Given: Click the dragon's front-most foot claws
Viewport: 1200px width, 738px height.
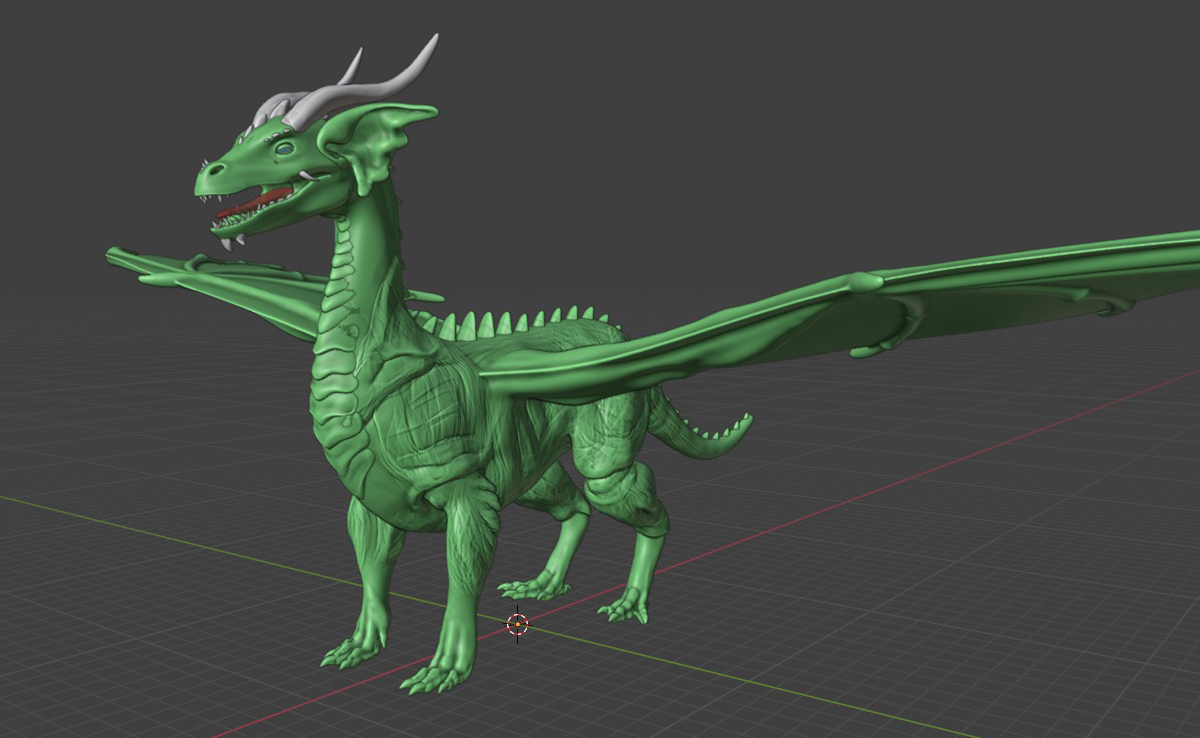Looking at the screenshot, I should (x=432, y=679).
